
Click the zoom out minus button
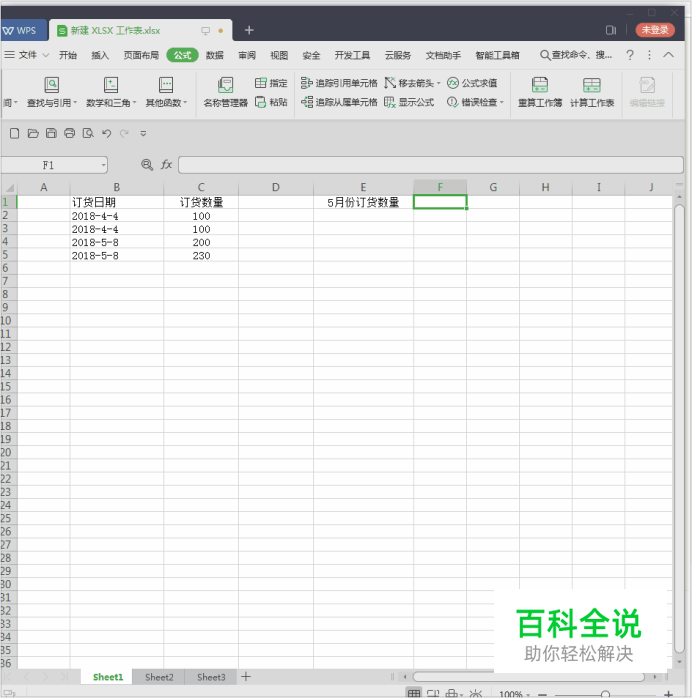(542, 694)
